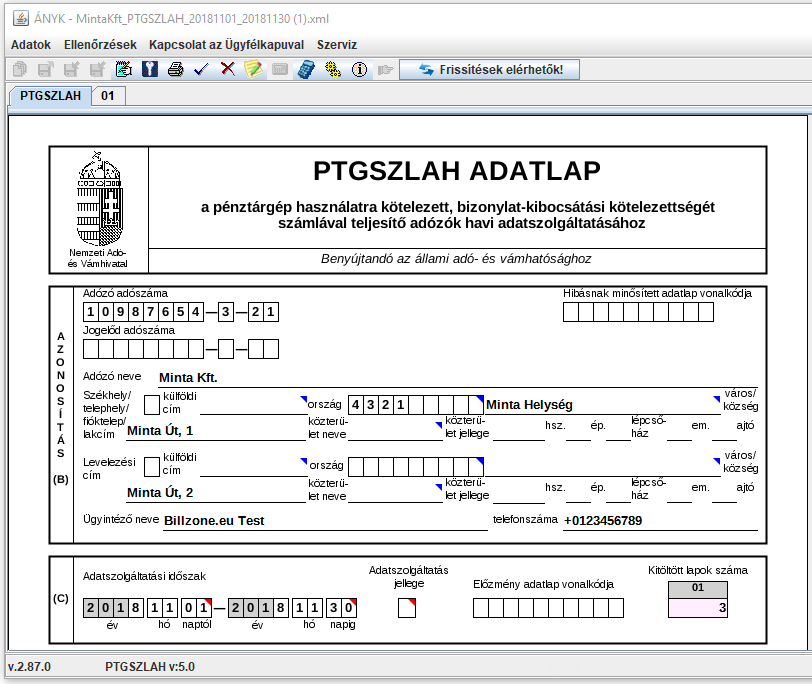Screen dimensions: 812x684
Task: Print the form with the printer icon
Action: tap(176, 69)
